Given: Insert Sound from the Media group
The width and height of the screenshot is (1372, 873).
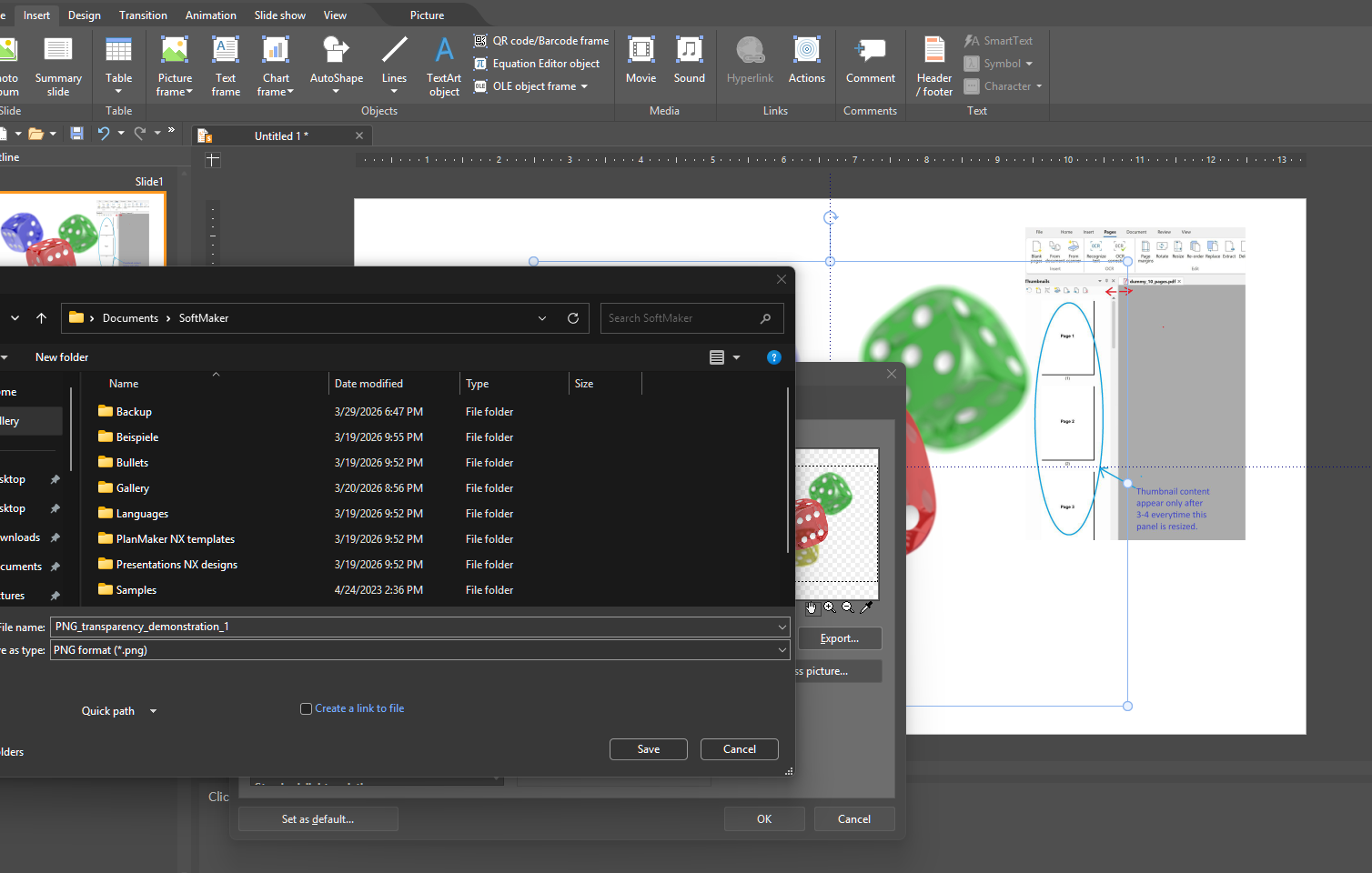Looking at the screenshot, I should point(689,52).
